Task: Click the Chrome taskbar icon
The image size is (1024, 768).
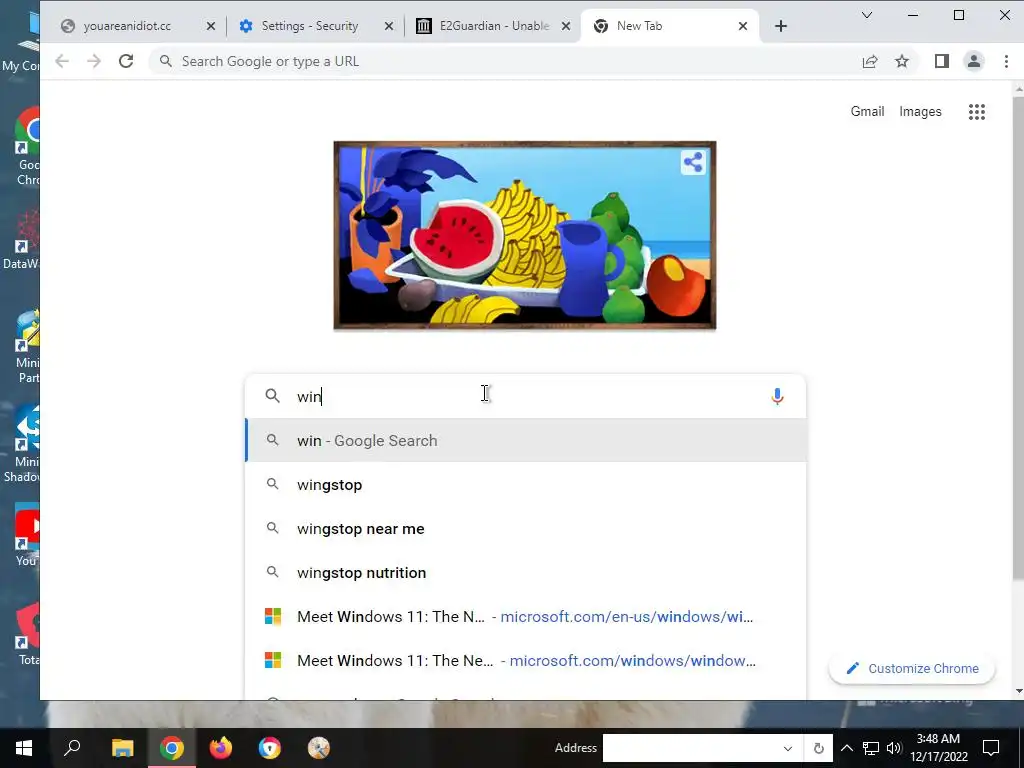Action: (172, 748)
